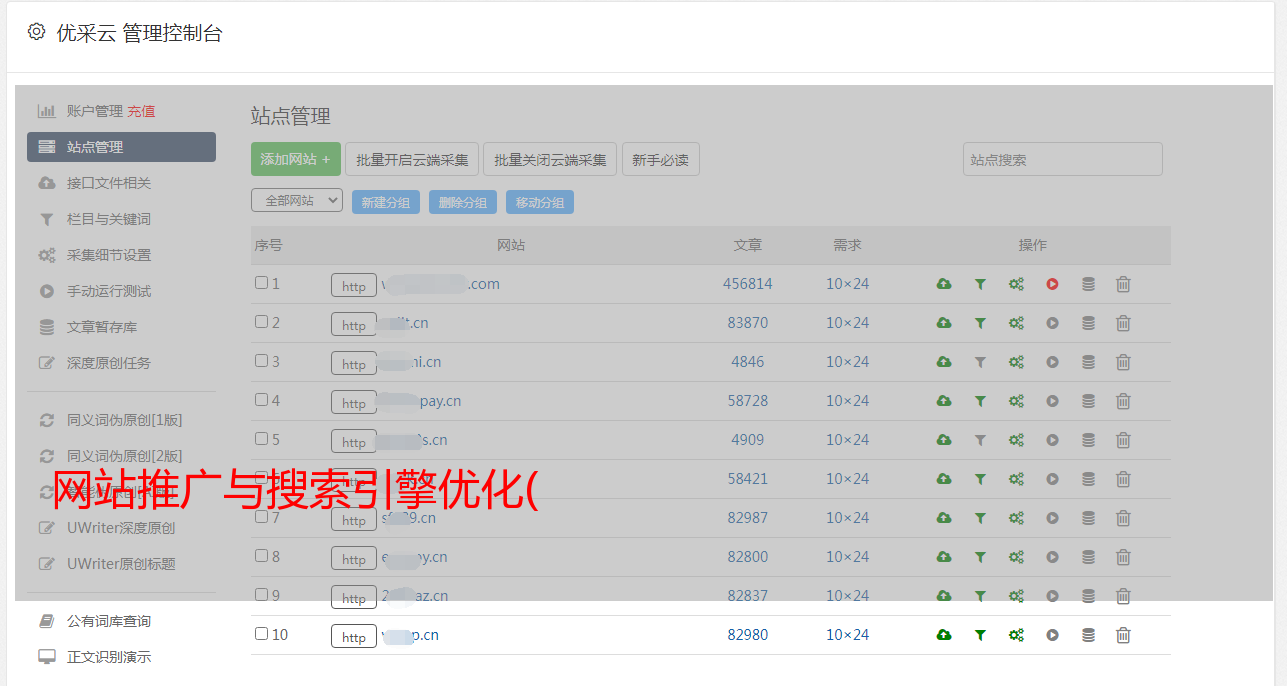Click the 添加网站 + button
Image resolution: width=1287 pixels, height=686 pixels.
point(295,159)
